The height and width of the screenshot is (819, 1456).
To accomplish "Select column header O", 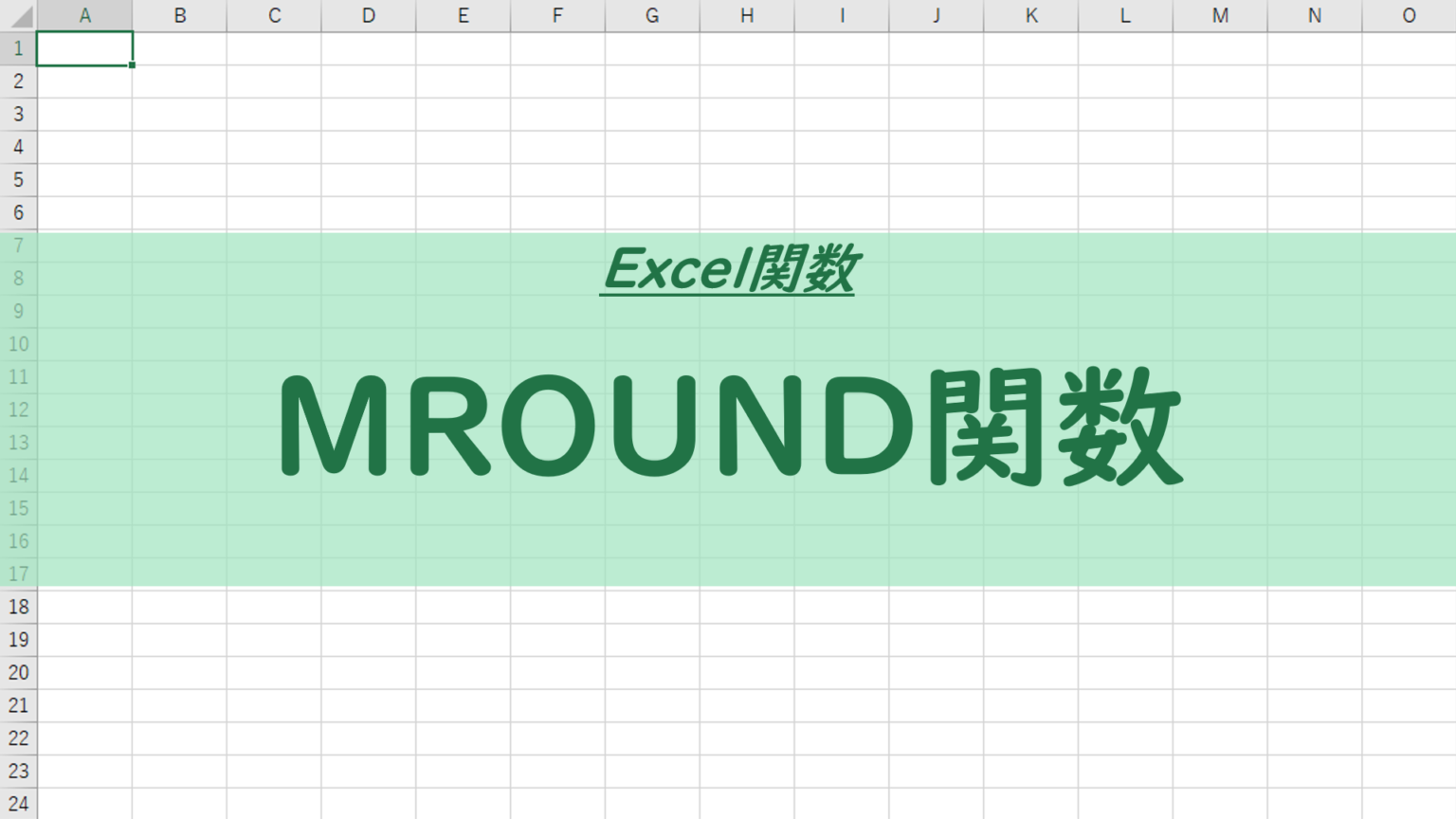I will tap(1408, 15).
